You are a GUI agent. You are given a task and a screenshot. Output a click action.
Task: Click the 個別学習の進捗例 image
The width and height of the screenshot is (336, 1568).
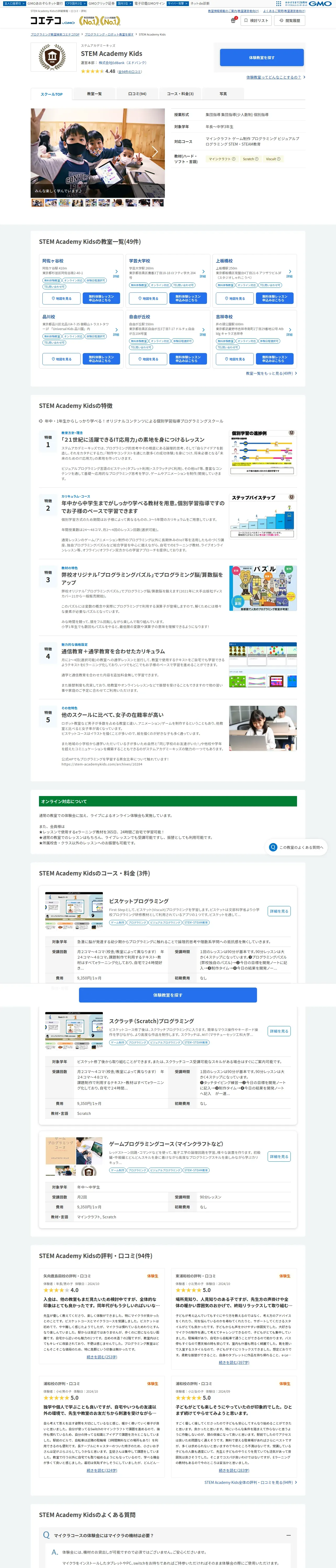(x=263, y=452)
